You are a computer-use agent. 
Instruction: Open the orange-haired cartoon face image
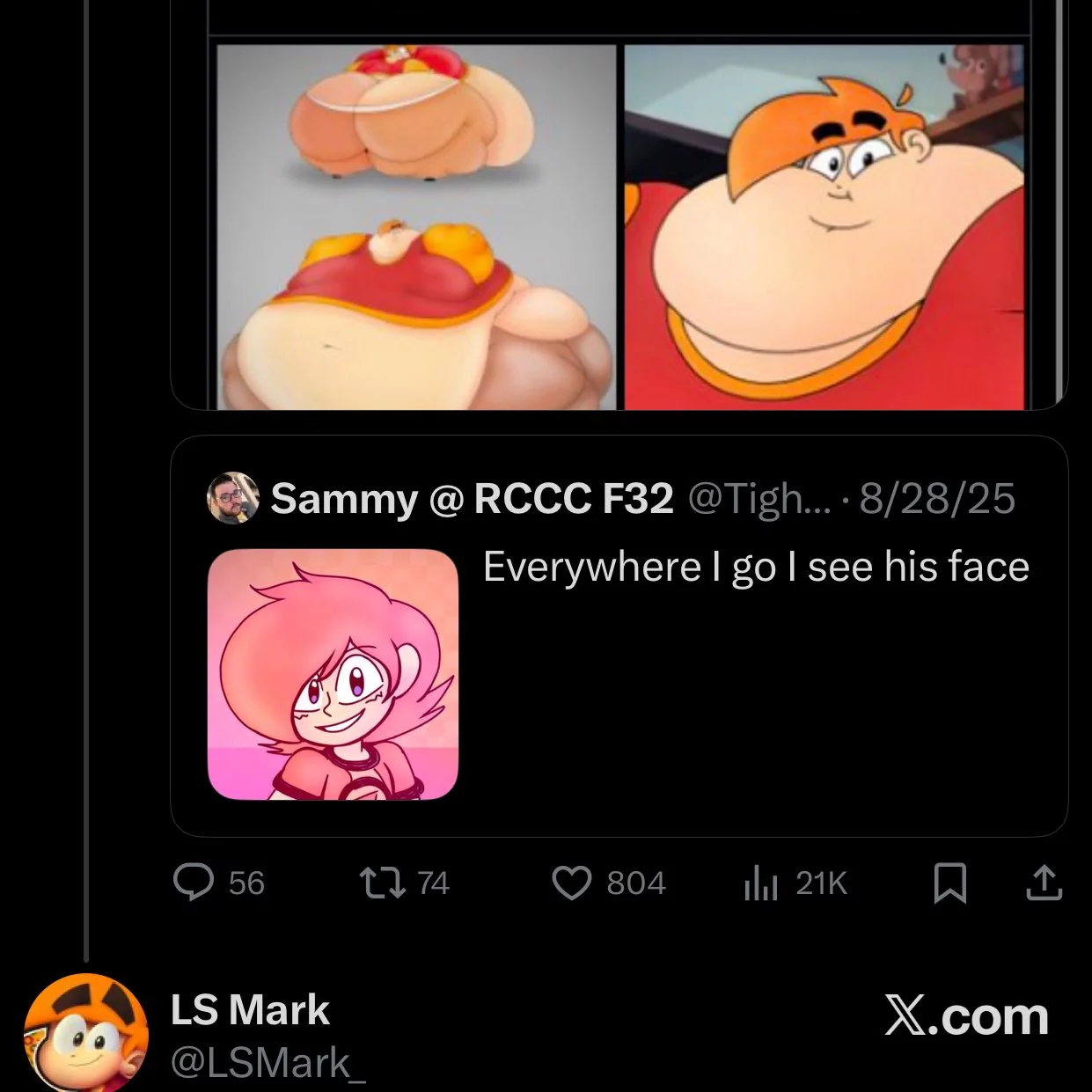824,227
